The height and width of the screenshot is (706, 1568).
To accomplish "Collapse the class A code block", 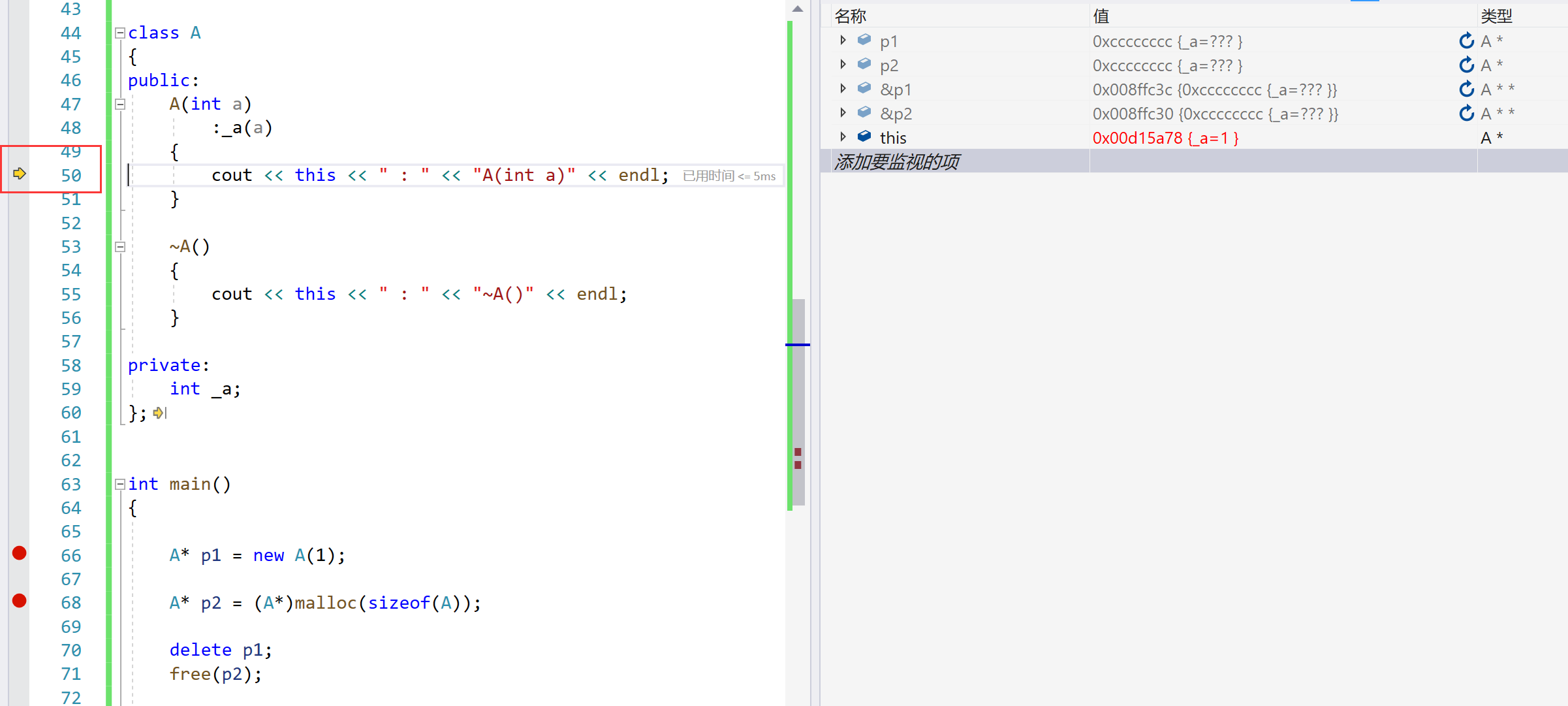I will (120, 33).
